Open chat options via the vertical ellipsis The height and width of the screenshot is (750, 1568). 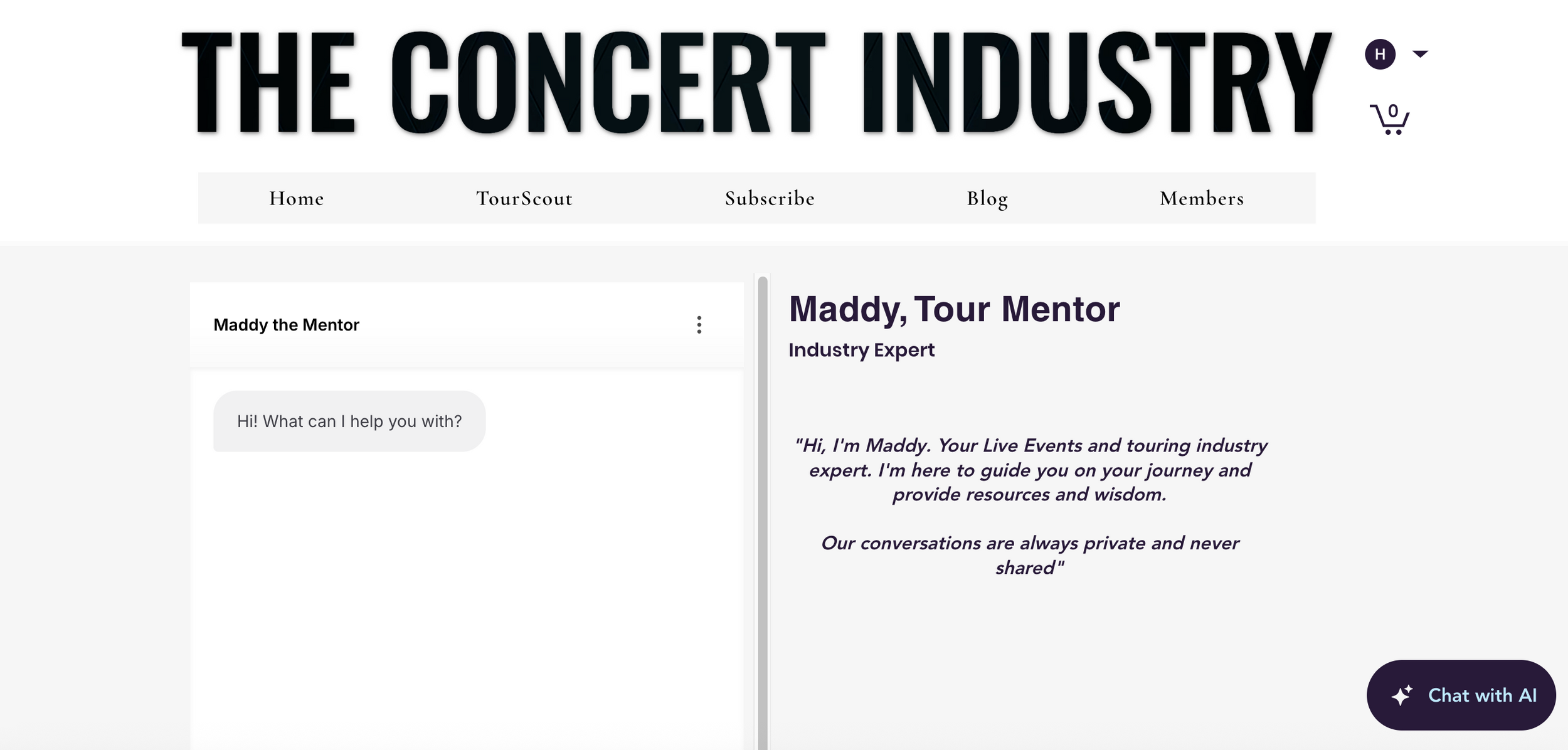pyautogui.click(x=699, y=325)
